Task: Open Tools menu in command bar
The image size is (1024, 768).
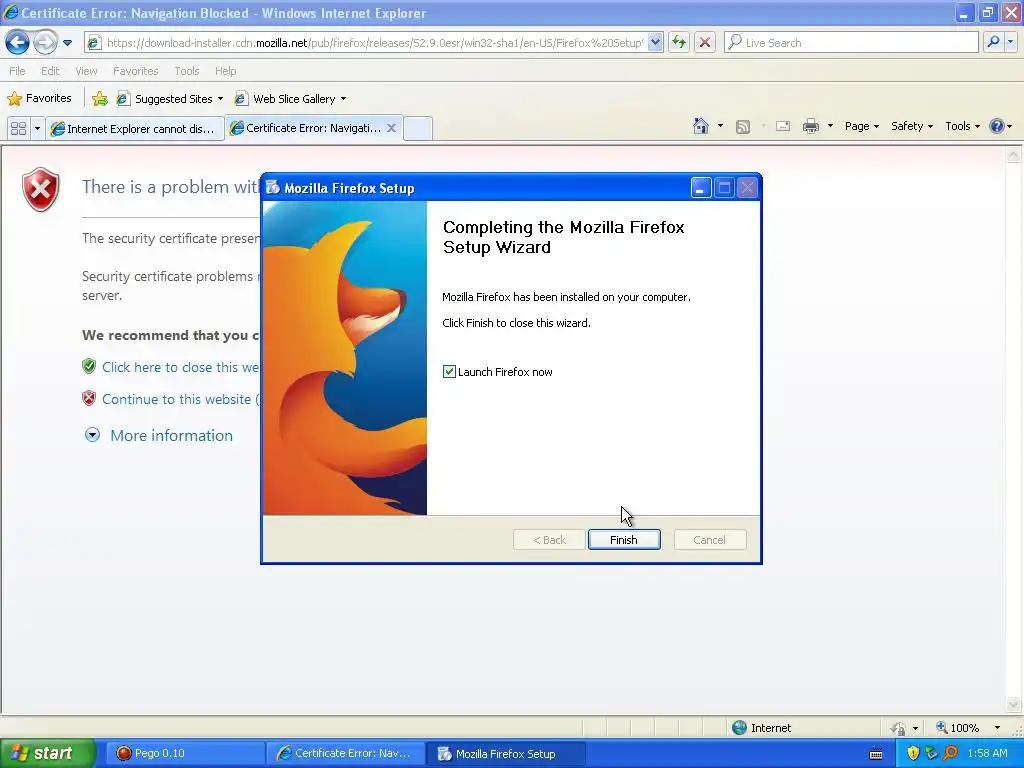Action: pyautogui.click(x=962, y=126)
